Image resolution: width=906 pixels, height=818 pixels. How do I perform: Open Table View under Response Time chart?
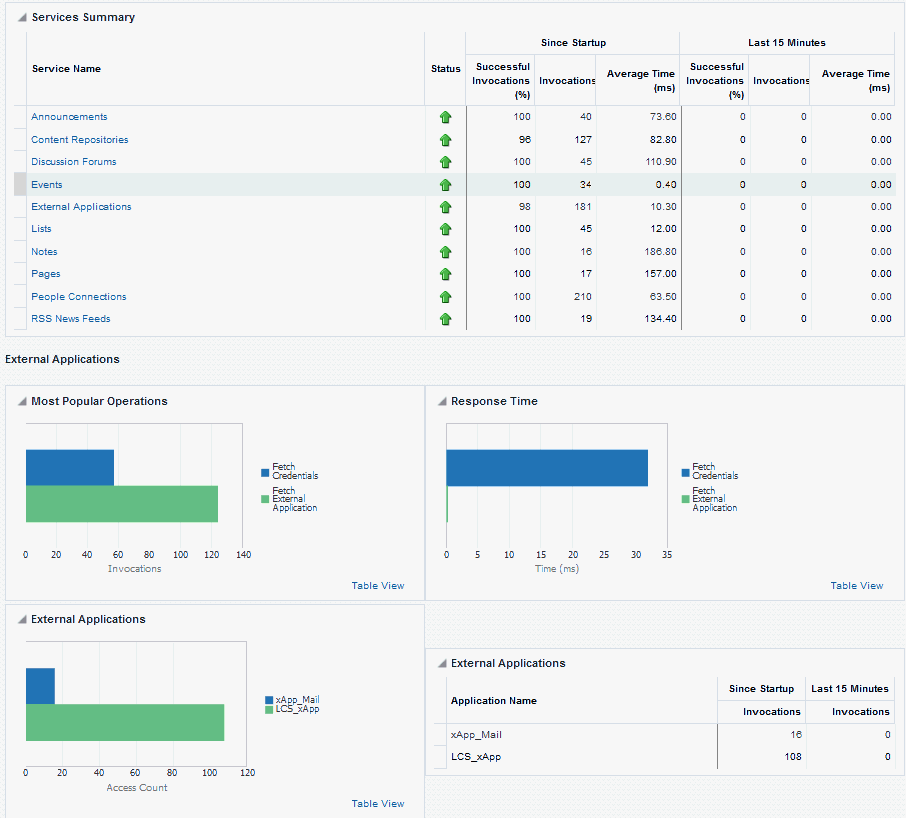click(857, 586)
